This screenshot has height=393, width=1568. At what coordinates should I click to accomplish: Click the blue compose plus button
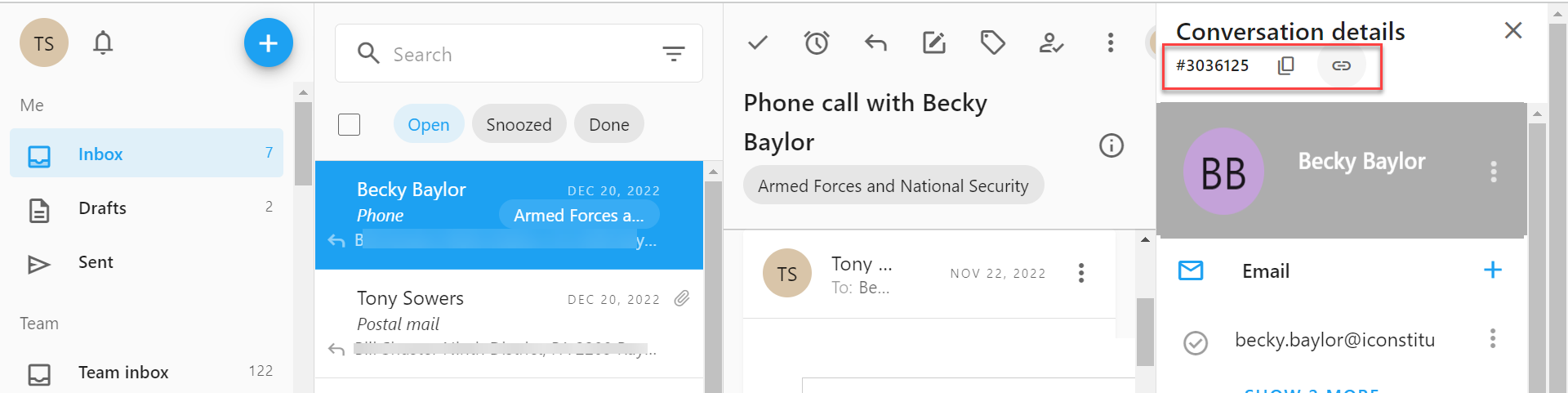268,42
